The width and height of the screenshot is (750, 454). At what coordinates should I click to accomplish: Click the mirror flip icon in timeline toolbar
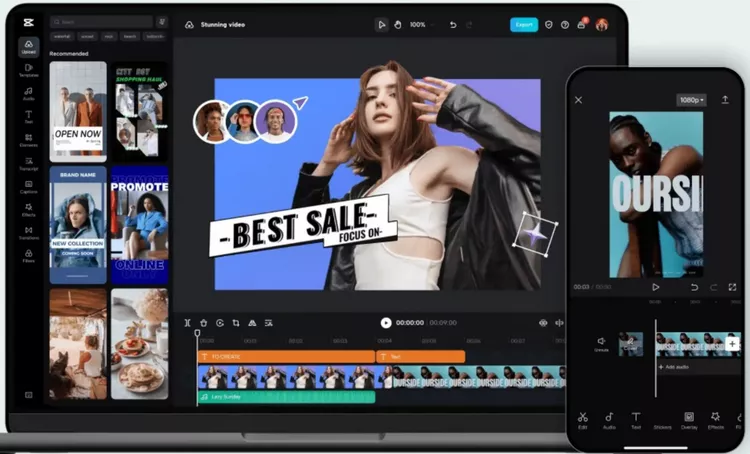252,323
